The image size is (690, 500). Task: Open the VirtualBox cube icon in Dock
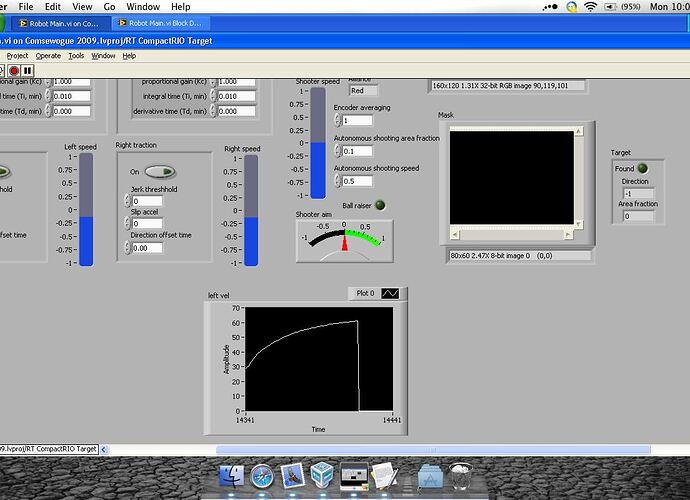322,474
